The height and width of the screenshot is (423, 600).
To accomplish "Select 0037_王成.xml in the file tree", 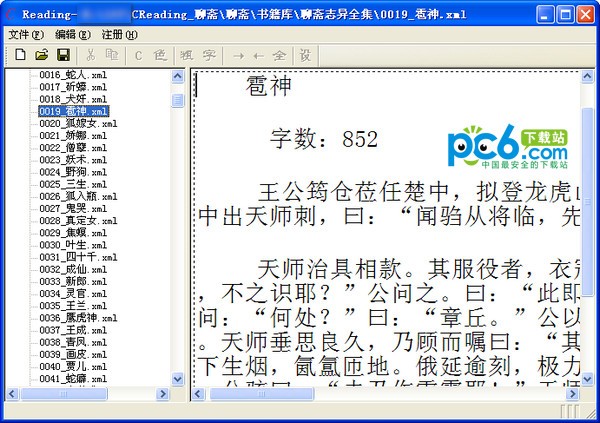I will [x=73, y=330].
